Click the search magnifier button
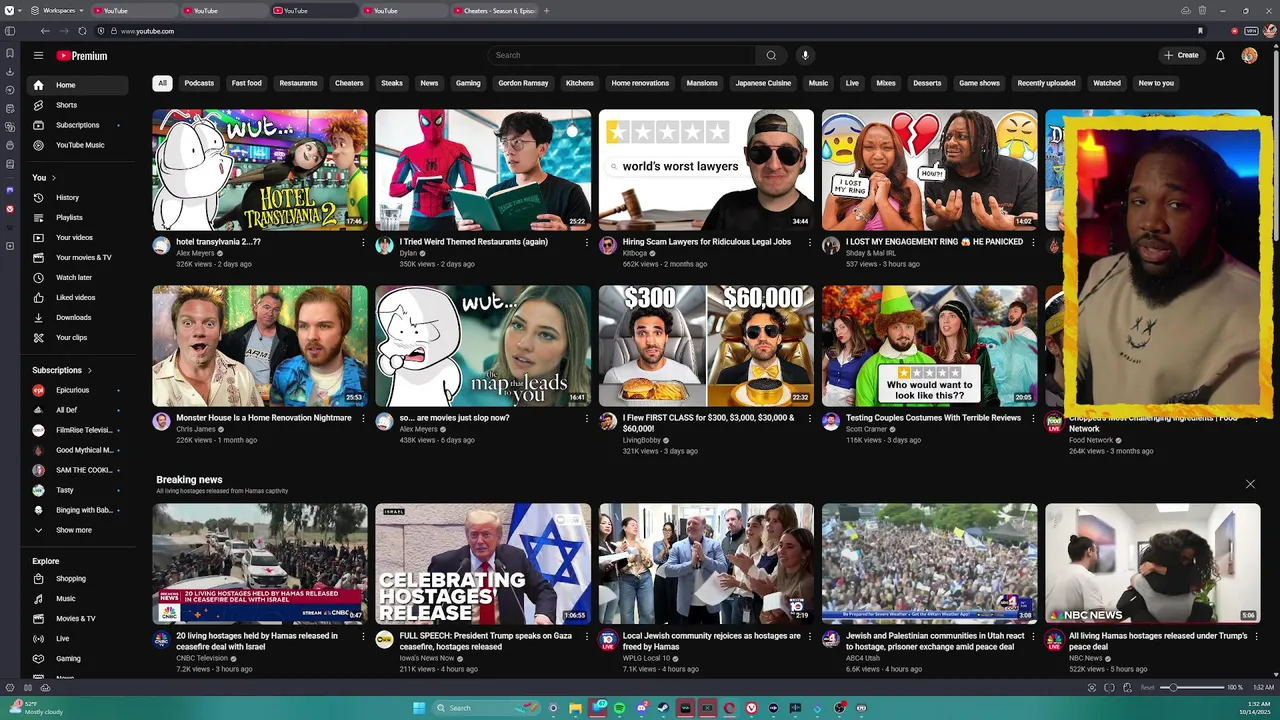Viewport: 1280px width, 720px height. point(771,55)
